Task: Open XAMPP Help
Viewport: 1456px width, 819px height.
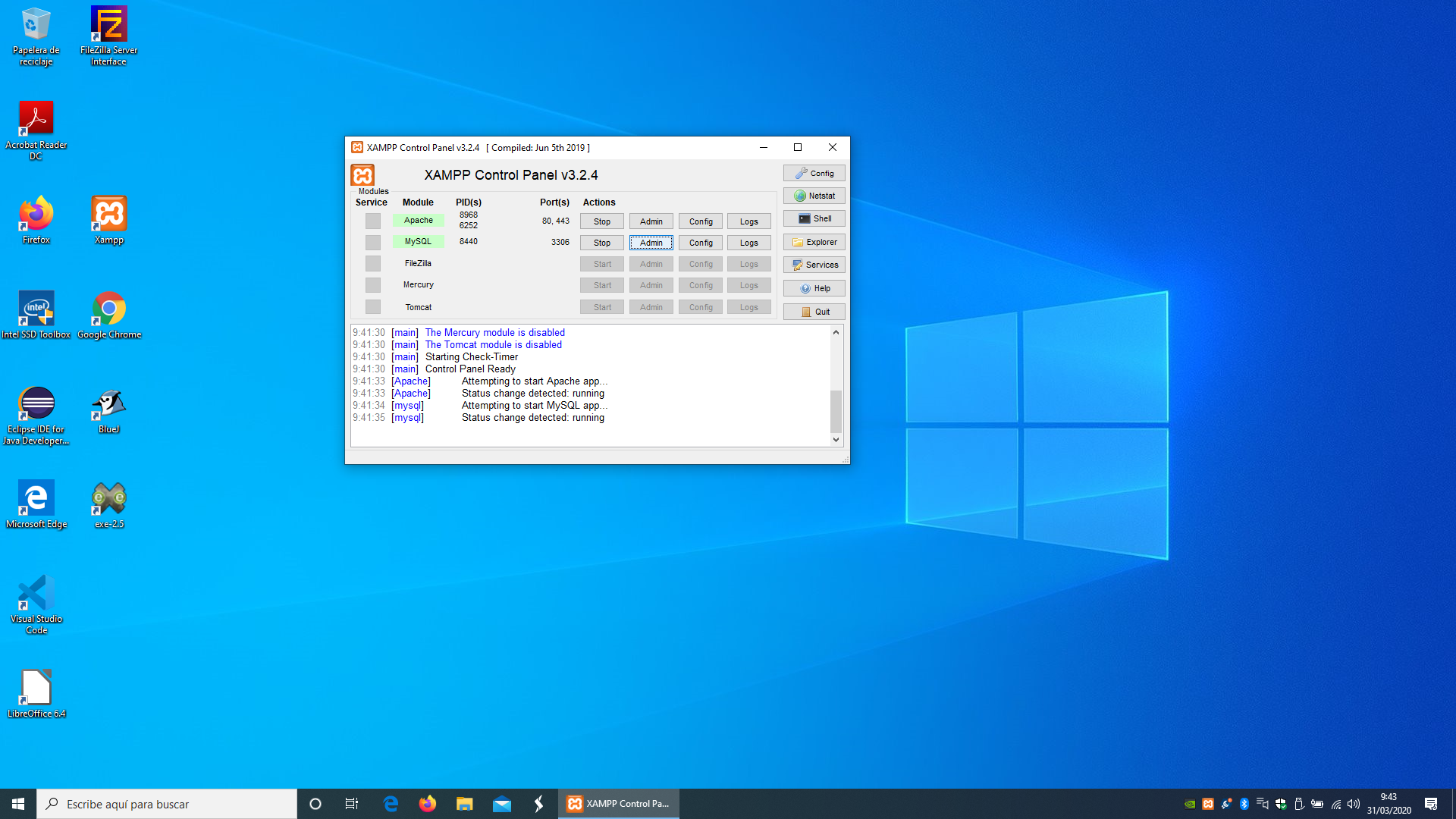Action: (814, 288)
